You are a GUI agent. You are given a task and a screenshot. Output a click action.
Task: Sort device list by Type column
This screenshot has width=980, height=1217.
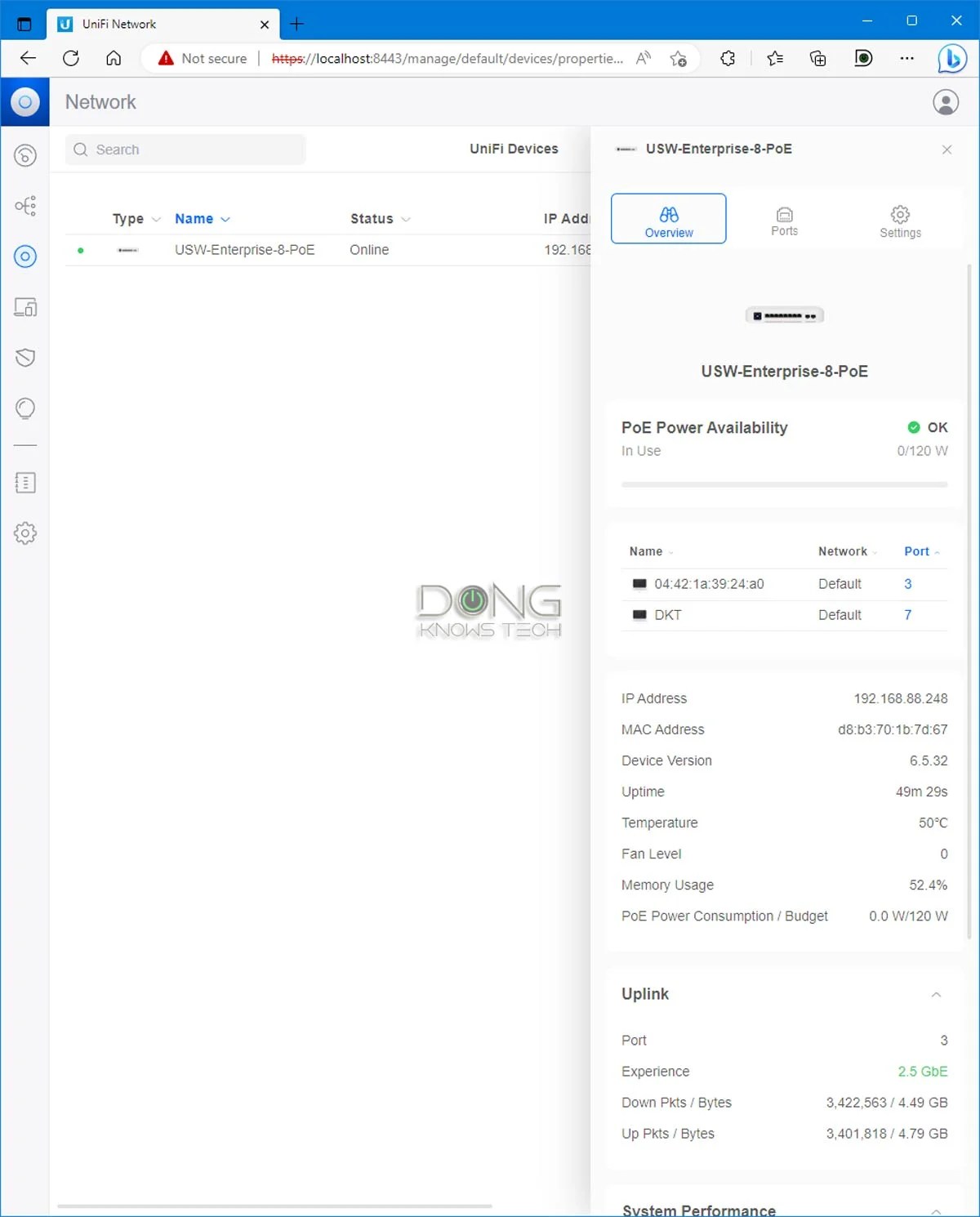tap(136, 219)
